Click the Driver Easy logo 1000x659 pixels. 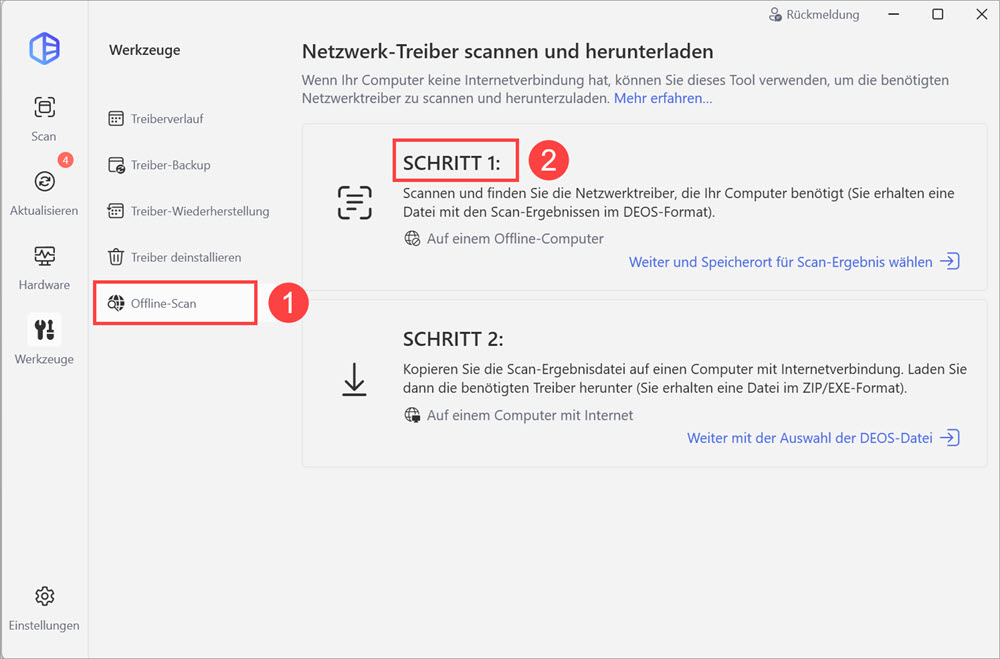[x=45, y=48]
